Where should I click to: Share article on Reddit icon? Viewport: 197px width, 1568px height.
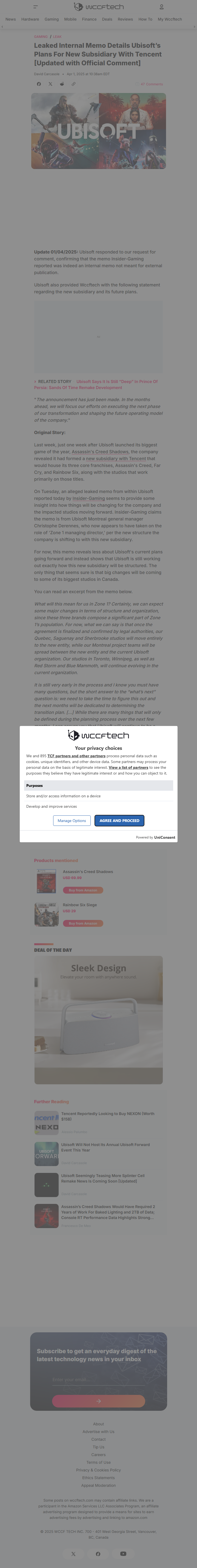62,84
